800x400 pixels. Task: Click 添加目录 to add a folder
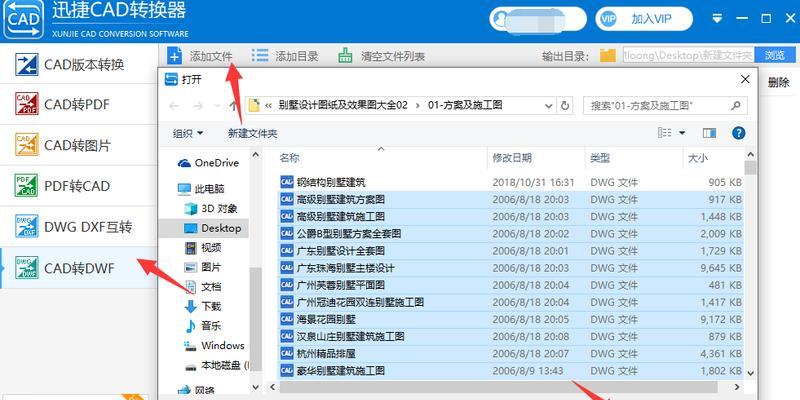pyautogui.click(x=285, y=56)
